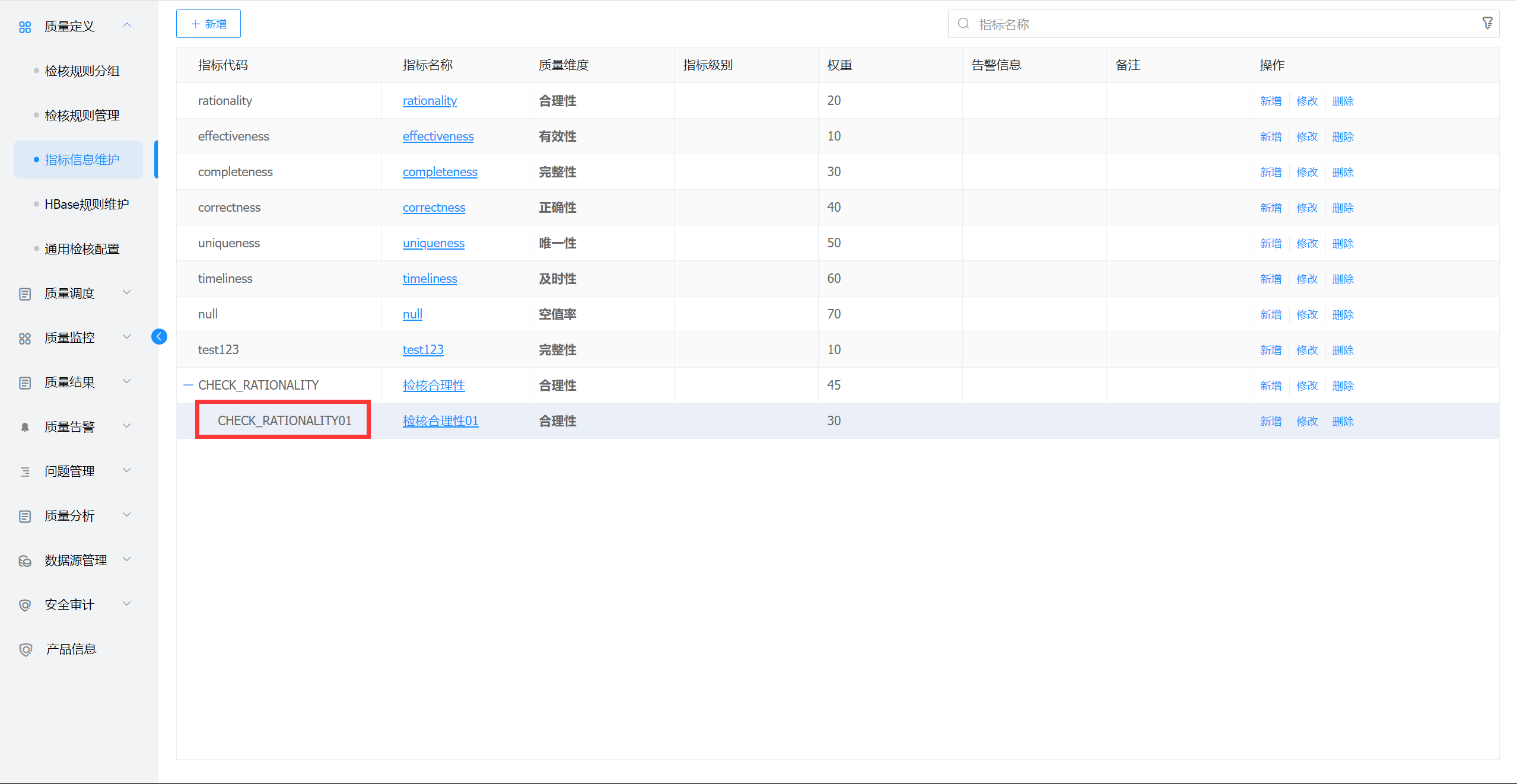The image size is (1517, 784).
Task: Select the 通用检核配置 menu item
Action: tap(82, 249)
